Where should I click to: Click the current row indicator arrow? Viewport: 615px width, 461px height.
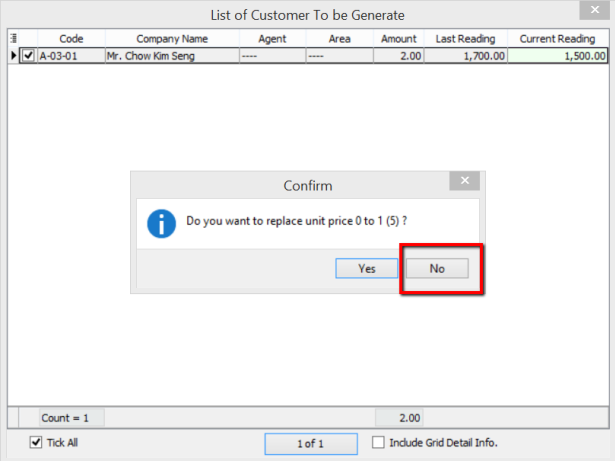[x=13, y=56]
